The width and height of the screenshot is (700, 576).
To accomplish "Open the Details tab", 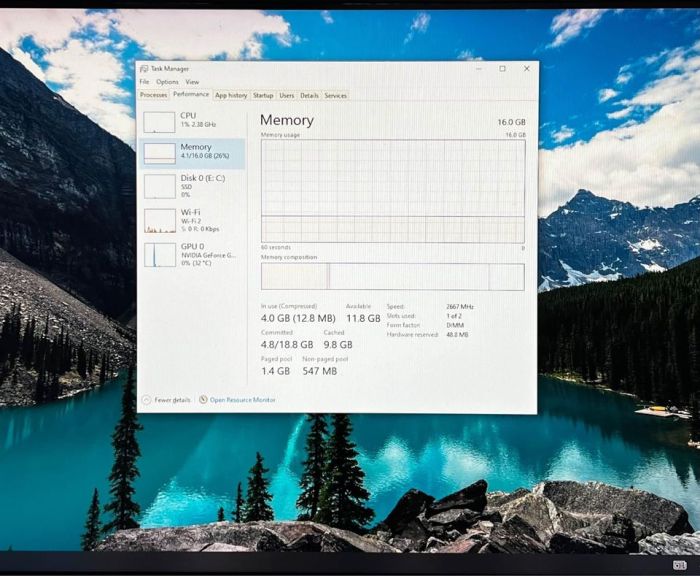I will coord(309,95).
